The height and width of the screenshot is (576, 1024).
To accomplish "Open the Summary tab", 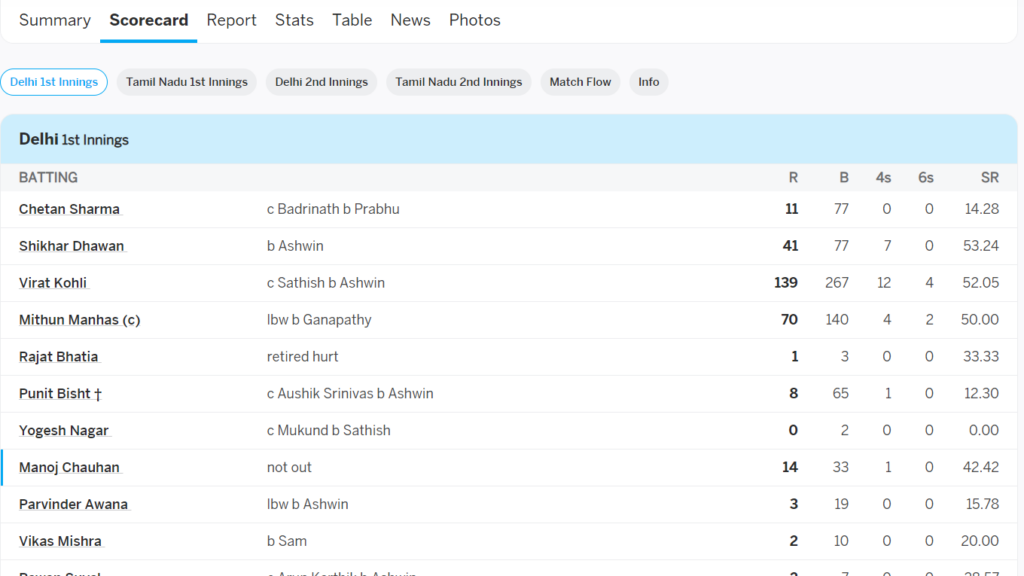I will tap(55, 20).
